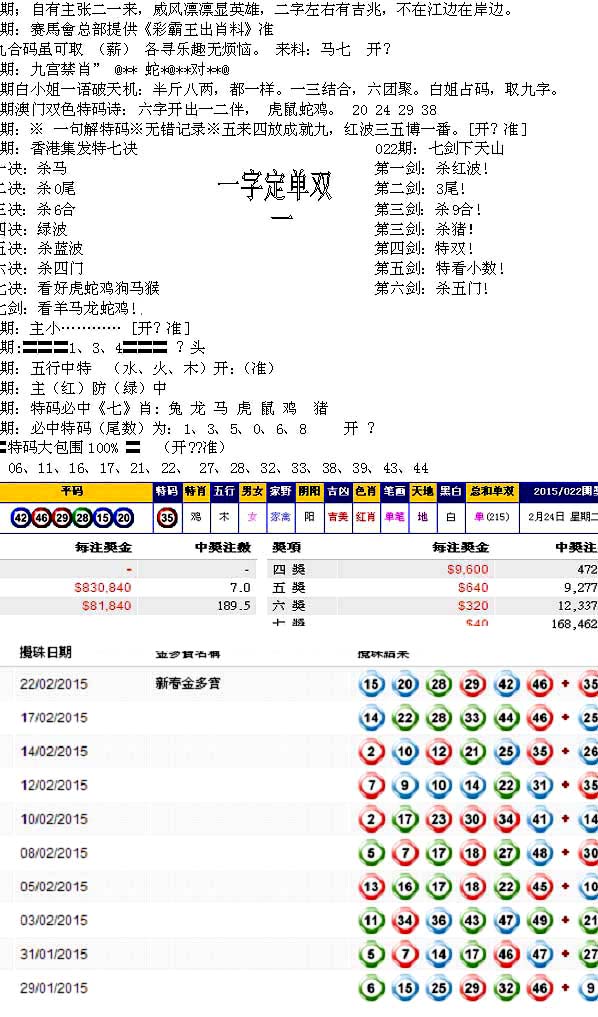598x1017 pixels.
Task: Click blue ball 31 in 12/02/2015 row
Action: point(540,785)
